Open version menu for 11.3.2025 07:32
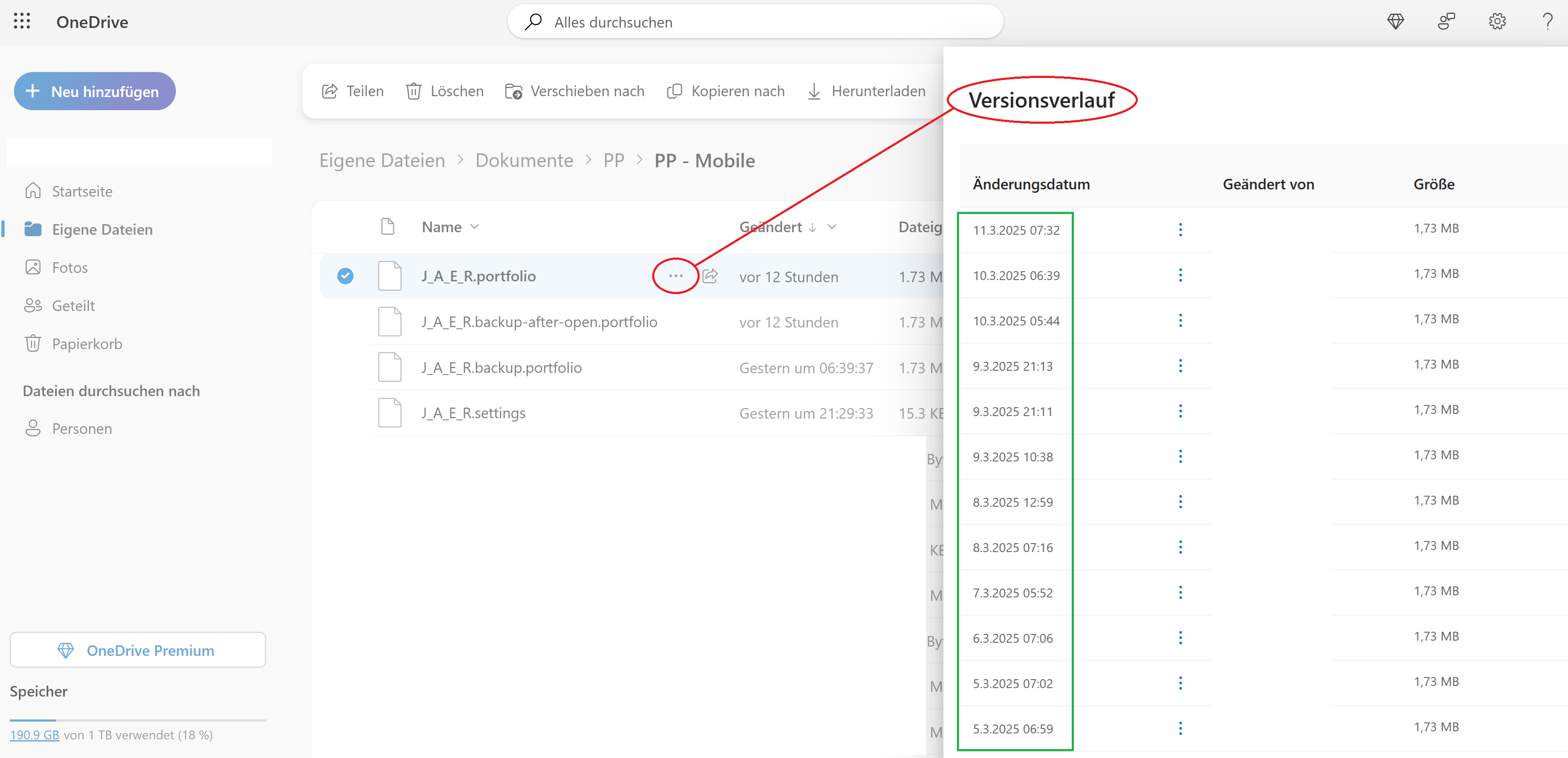 pos(1180,230)
